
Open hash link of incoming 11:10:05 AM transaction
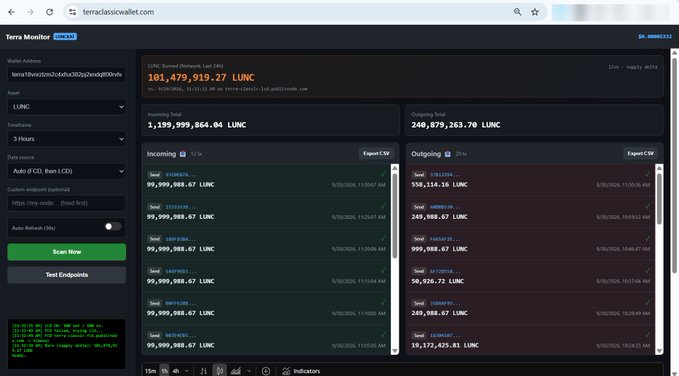[x=181, y=303]
